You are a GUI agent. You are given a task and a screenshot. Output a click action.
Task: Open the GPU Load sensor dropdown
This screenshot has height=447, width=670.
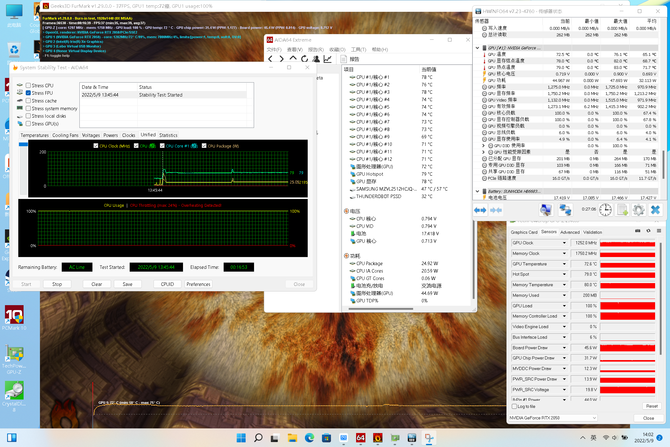click(564, 306)
